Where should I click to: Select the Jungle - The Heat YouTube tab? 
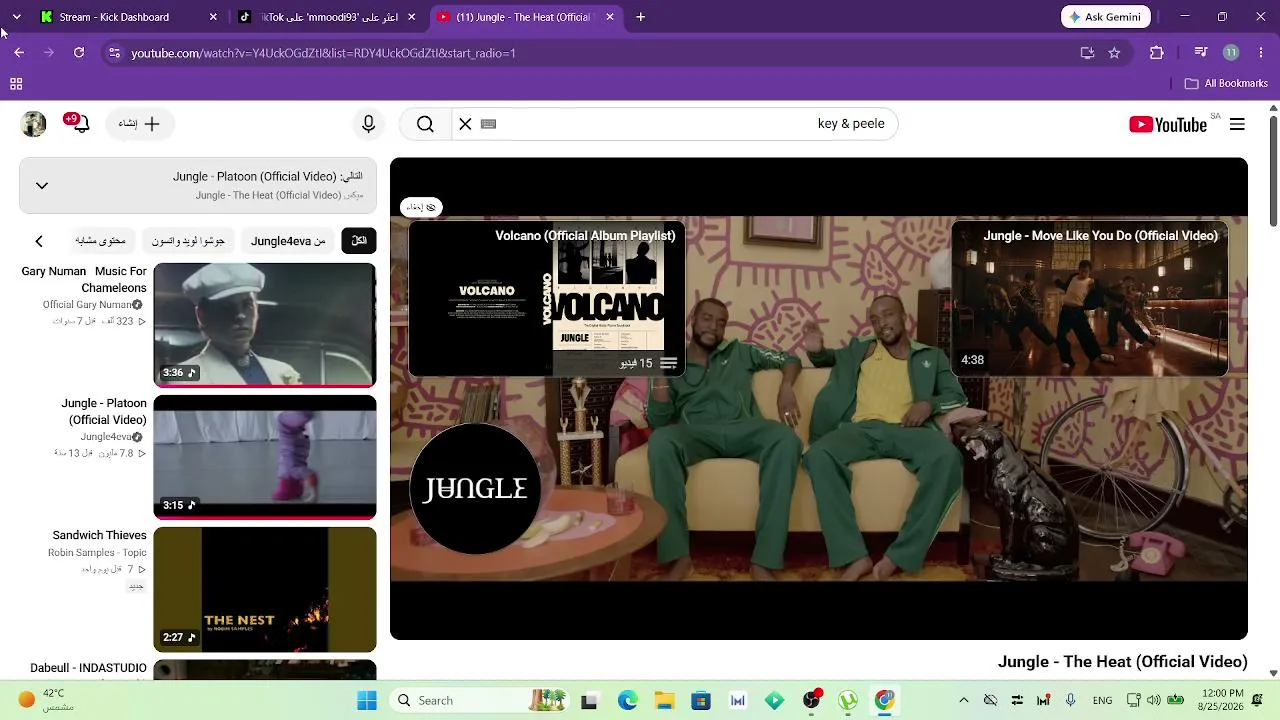pyautogui.click(x=525, y=17)
